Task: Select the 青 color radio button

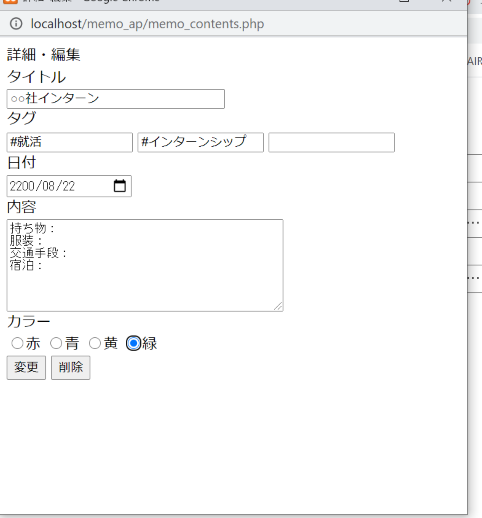Action: pyautogui.click(x=56, y=343)
